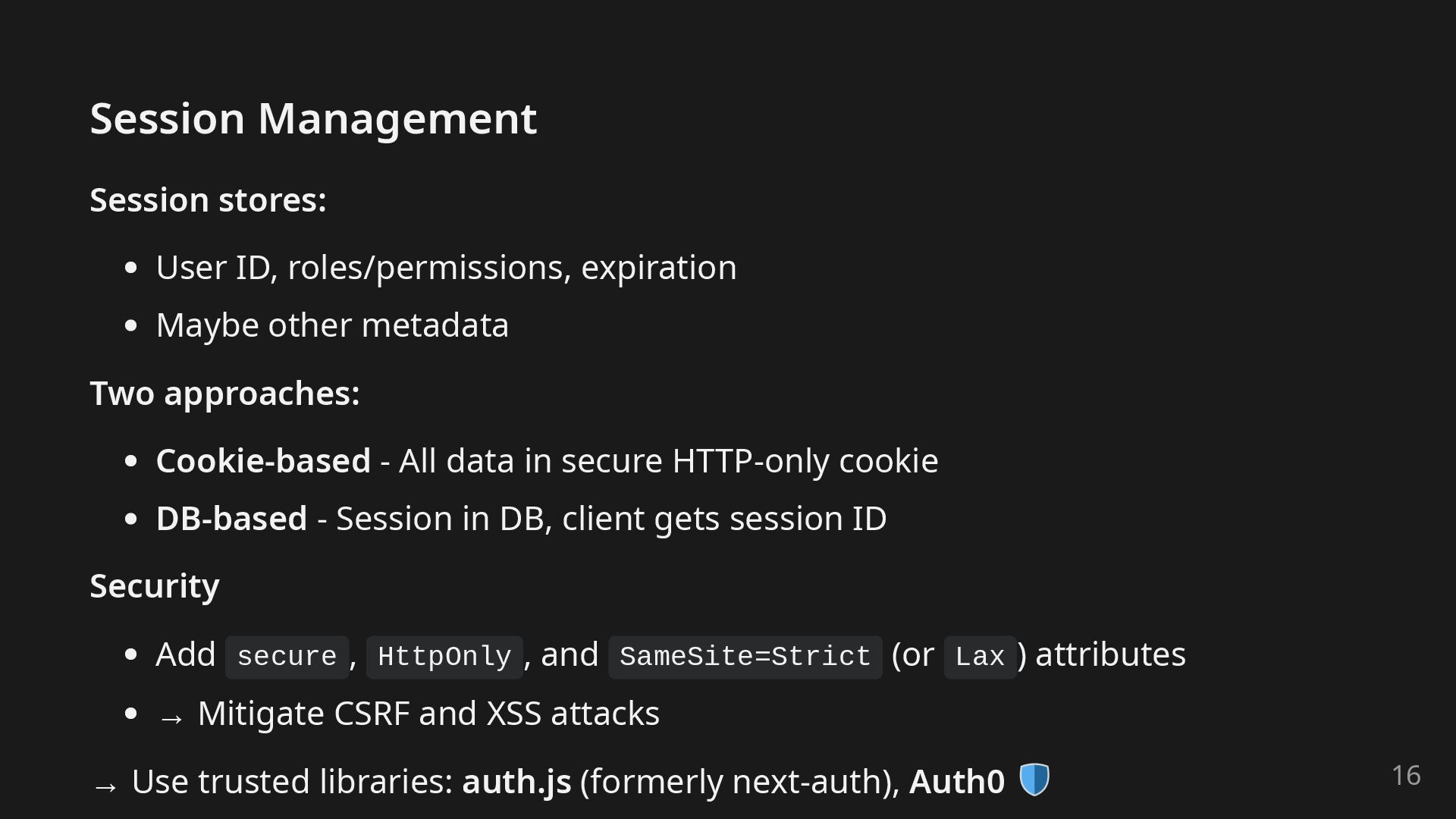Click the bold "Cookie-based" term

click(x=263, y=461)
